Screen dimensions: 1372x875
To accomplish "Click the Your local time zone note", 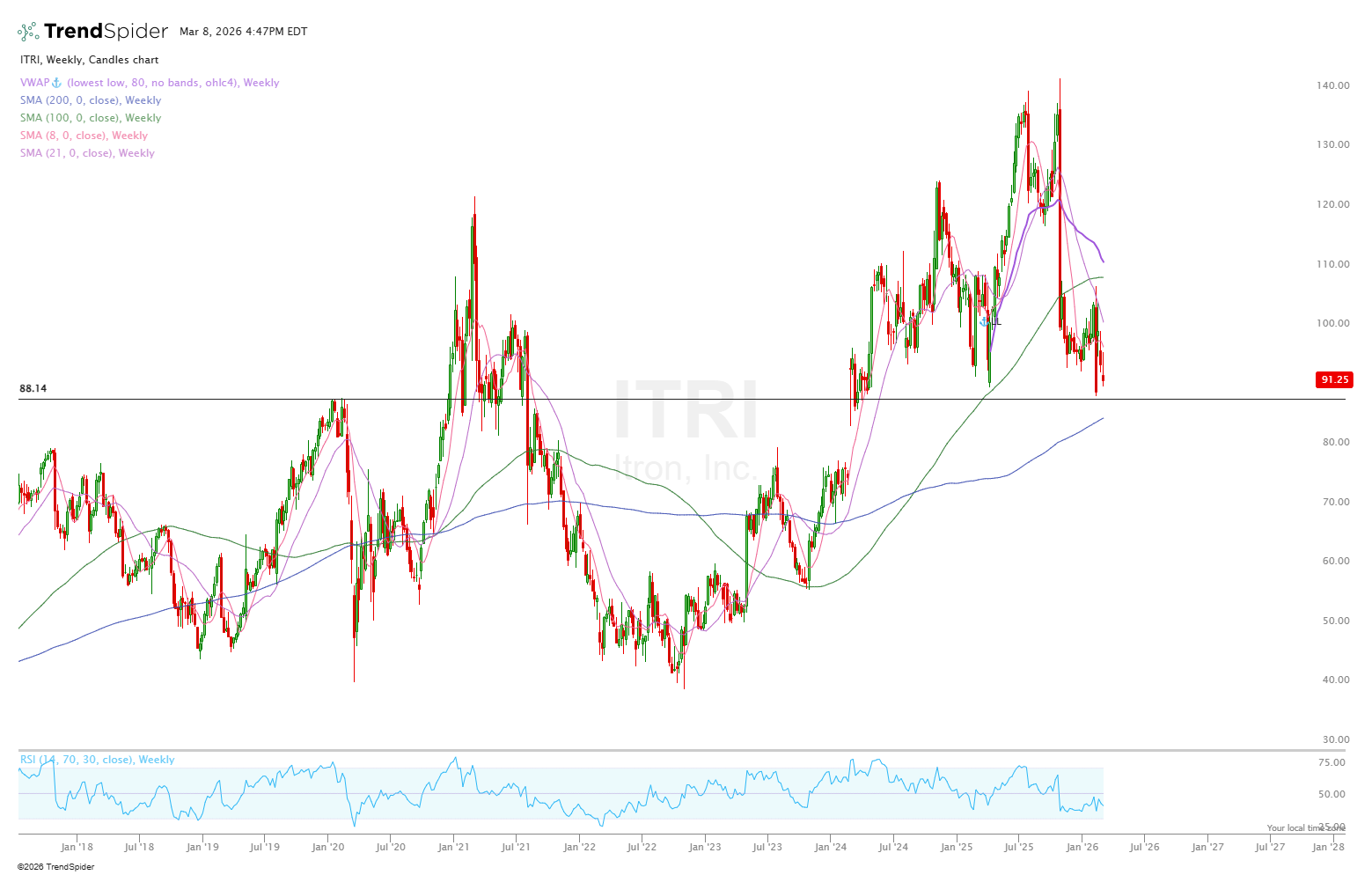I will click(1306, 828).
